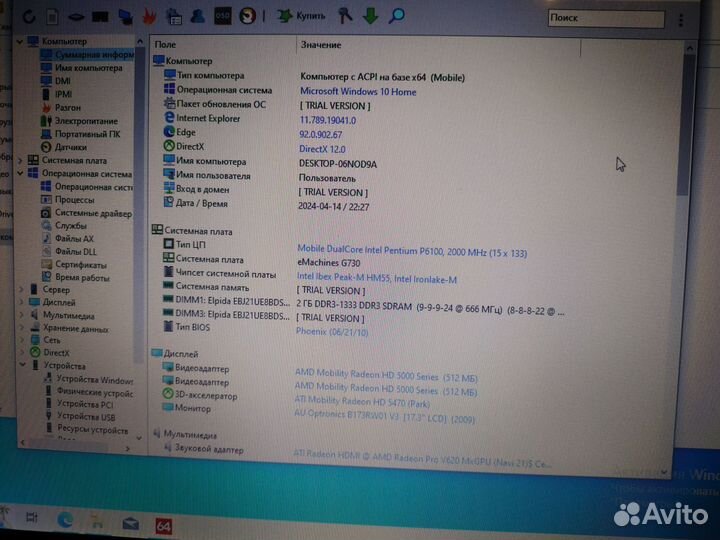Click the tree pane horizontal scrollbar right arrow
720x540 pixels.
(x=128, y=448)
